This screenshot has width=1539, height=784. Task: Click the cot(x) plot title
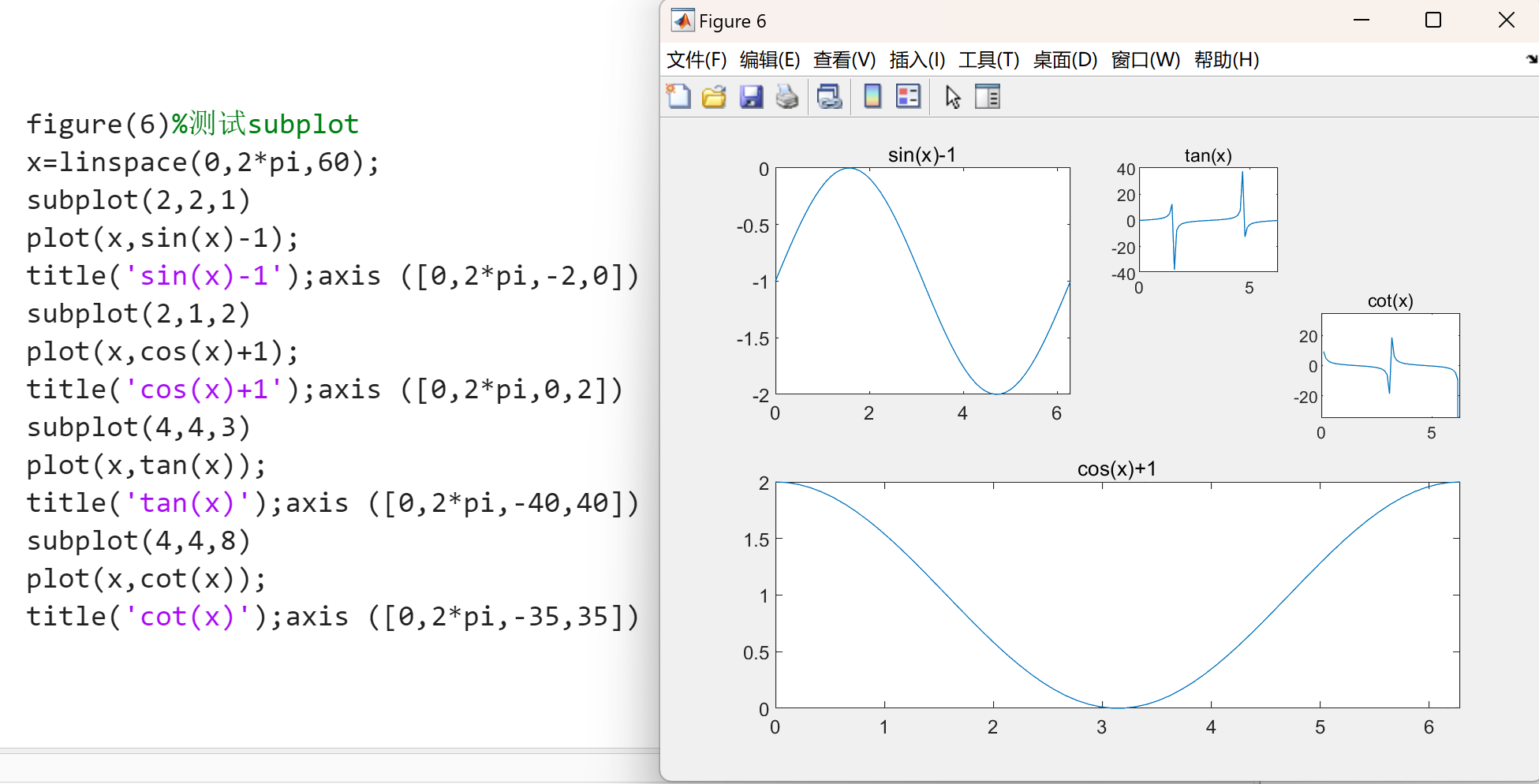pyautogui.click(x=1390, y=301)
